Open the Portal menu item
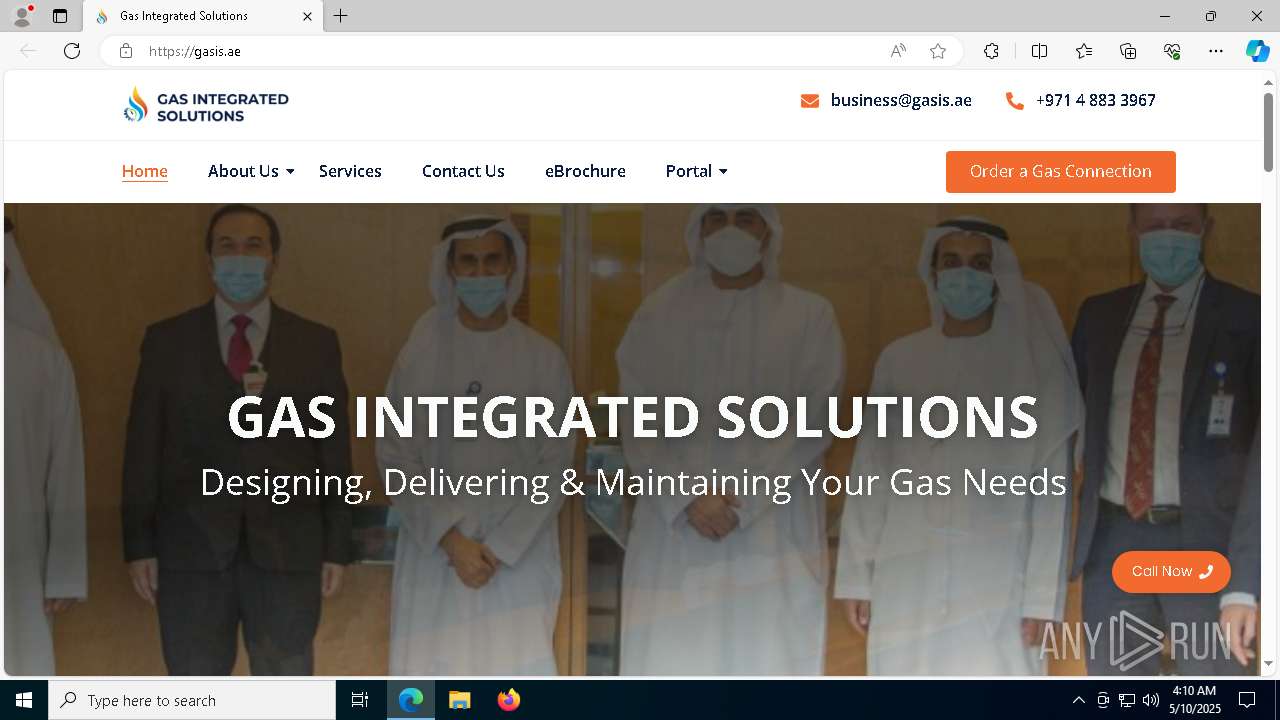The width and height of the screenshot is (1280, 720). [689, 171]
